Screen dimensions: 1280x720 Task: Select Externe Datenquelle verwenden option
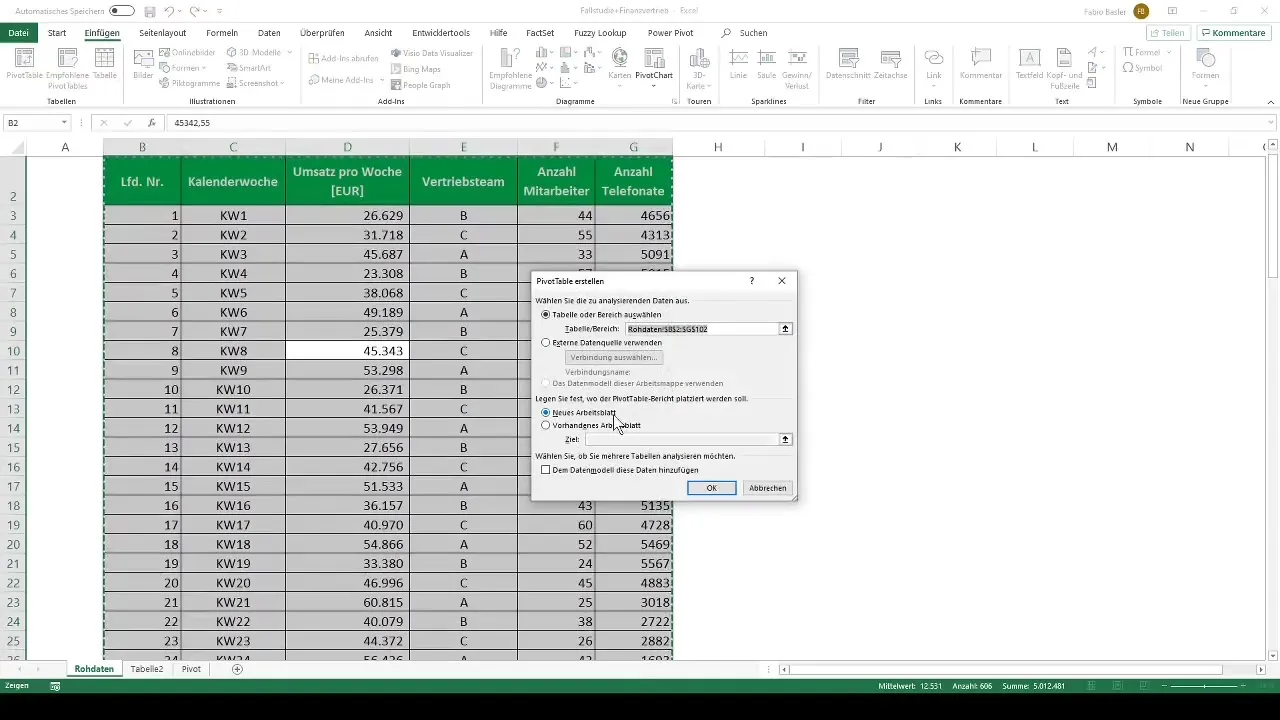(x=545, y=342)
